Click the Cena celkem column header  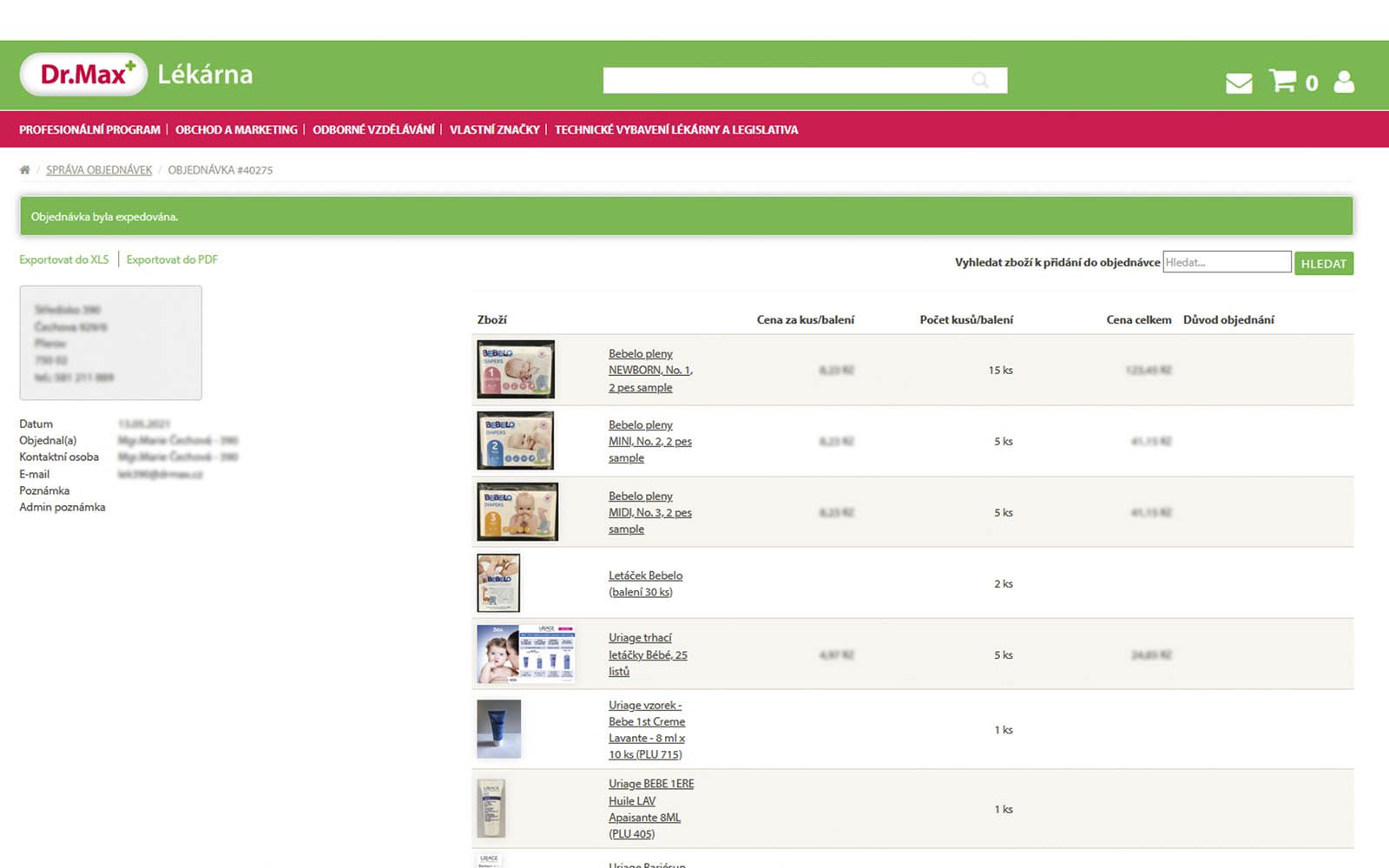[1139, 319]
